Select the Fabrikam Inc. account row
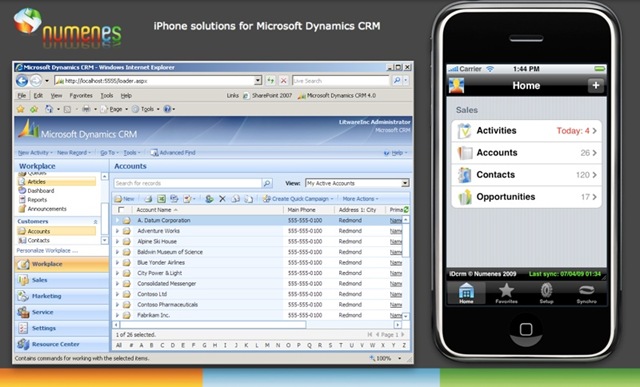640x387 pixels. pyautogui.click(x=257, y=316)
